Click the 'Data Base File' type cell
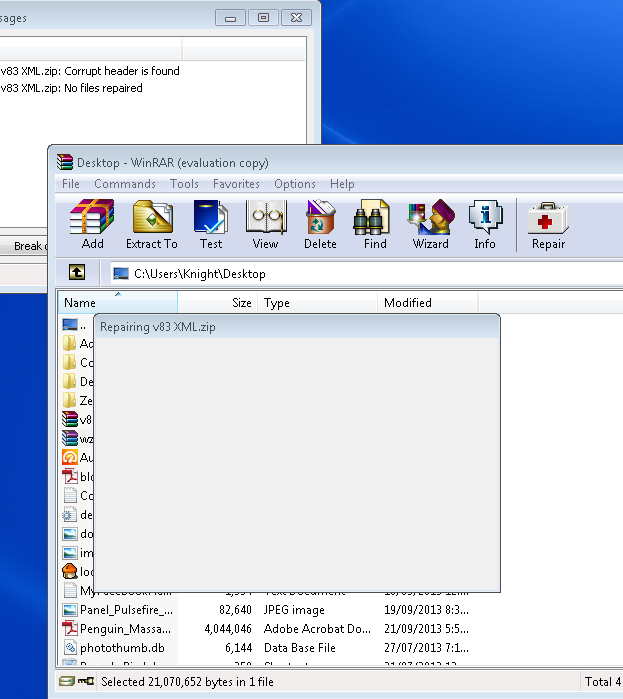This screenshot has width=623, height=699. (x=299, y=647)
